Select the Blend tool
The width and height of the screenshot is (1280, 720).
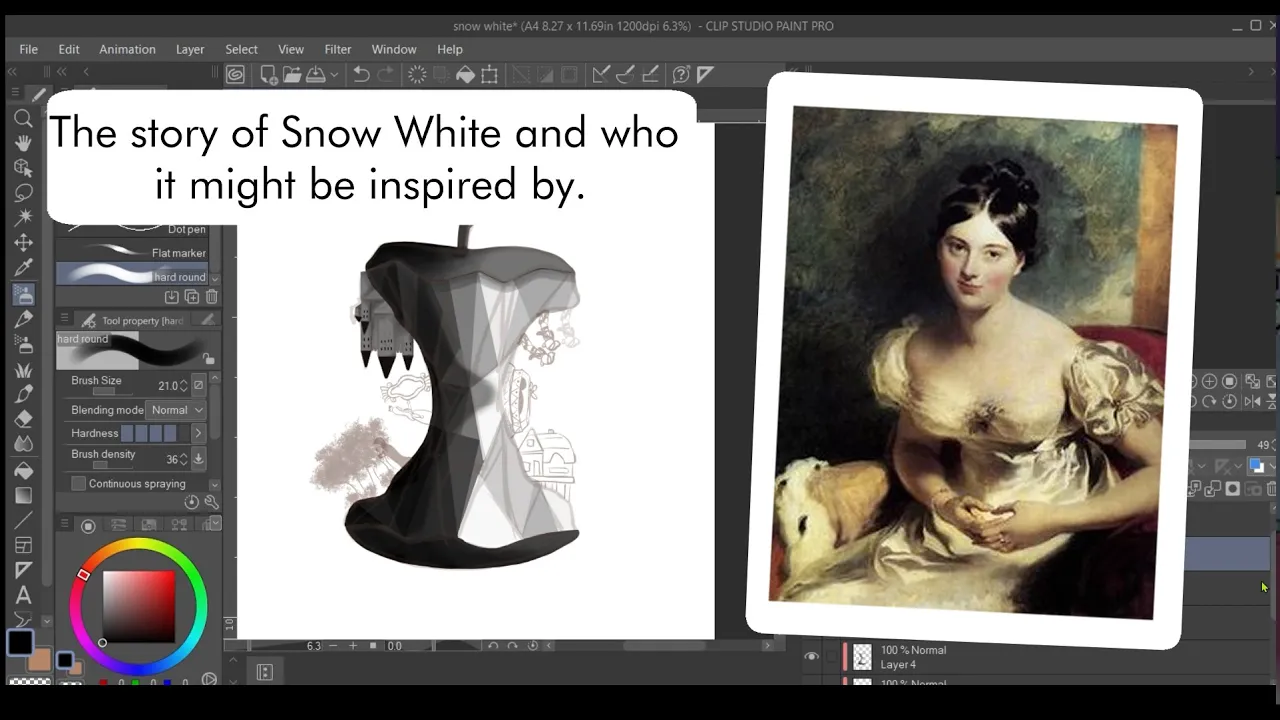coord(23,444)
